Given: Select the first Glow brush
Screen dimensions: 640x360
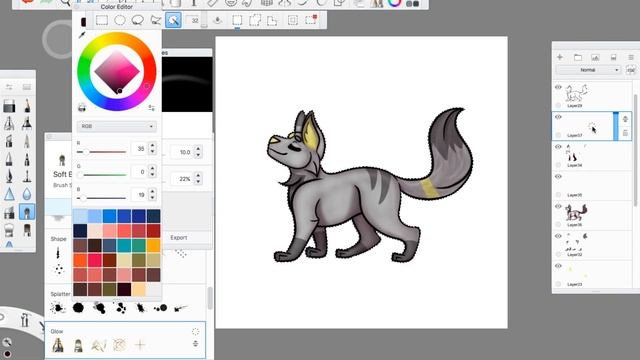Looking at the screenshot, I should [58, 345].
